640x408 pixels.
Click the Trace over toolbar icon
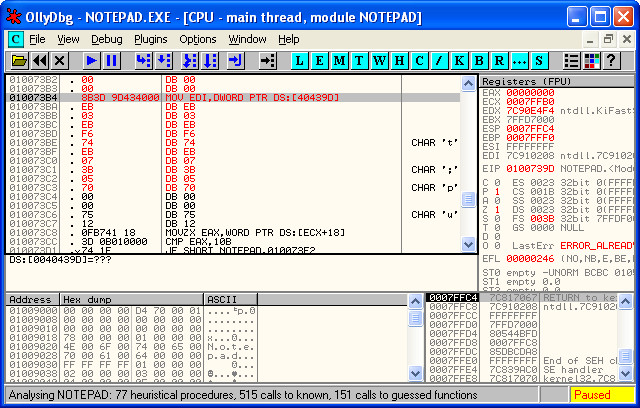click(x=210, y=61)
